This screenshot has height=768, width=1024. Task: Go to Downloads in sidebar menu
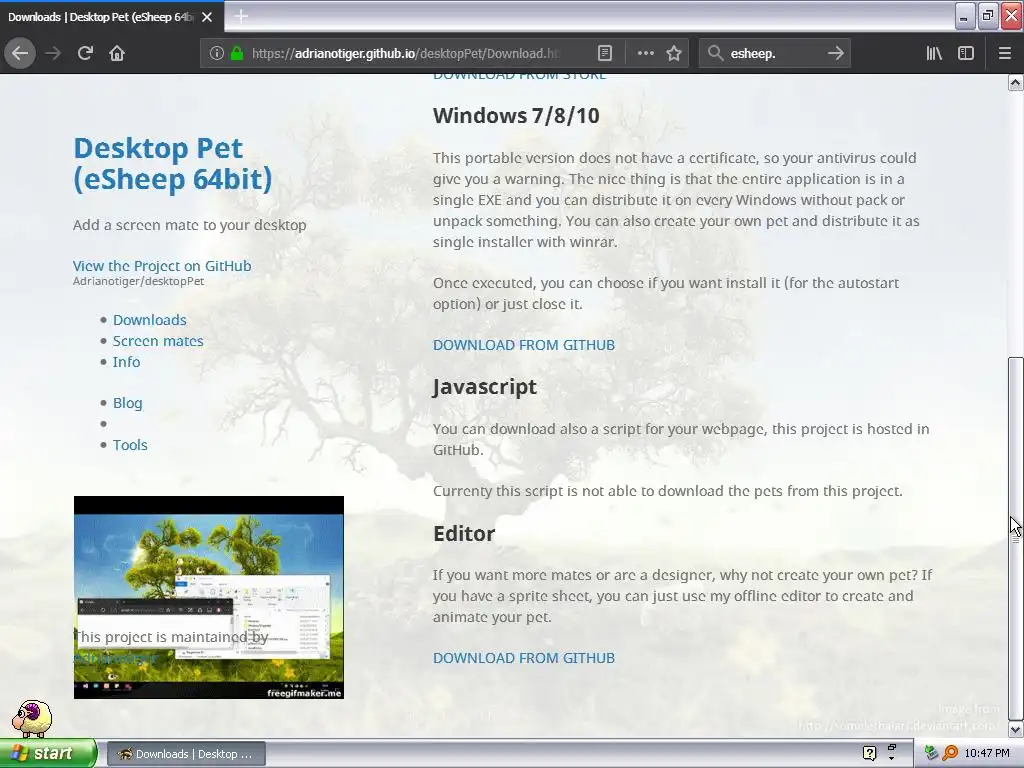(150, 320)
